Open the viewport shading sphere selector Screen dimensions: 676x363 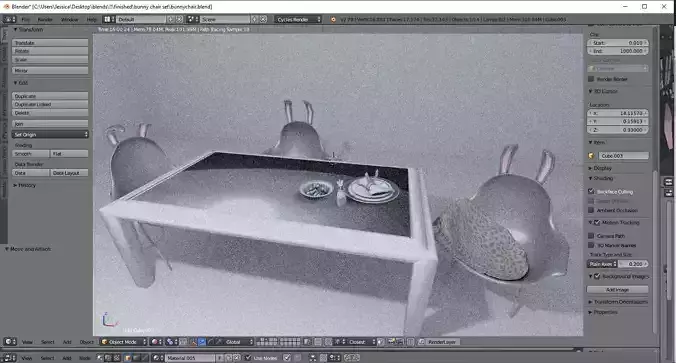156,342
